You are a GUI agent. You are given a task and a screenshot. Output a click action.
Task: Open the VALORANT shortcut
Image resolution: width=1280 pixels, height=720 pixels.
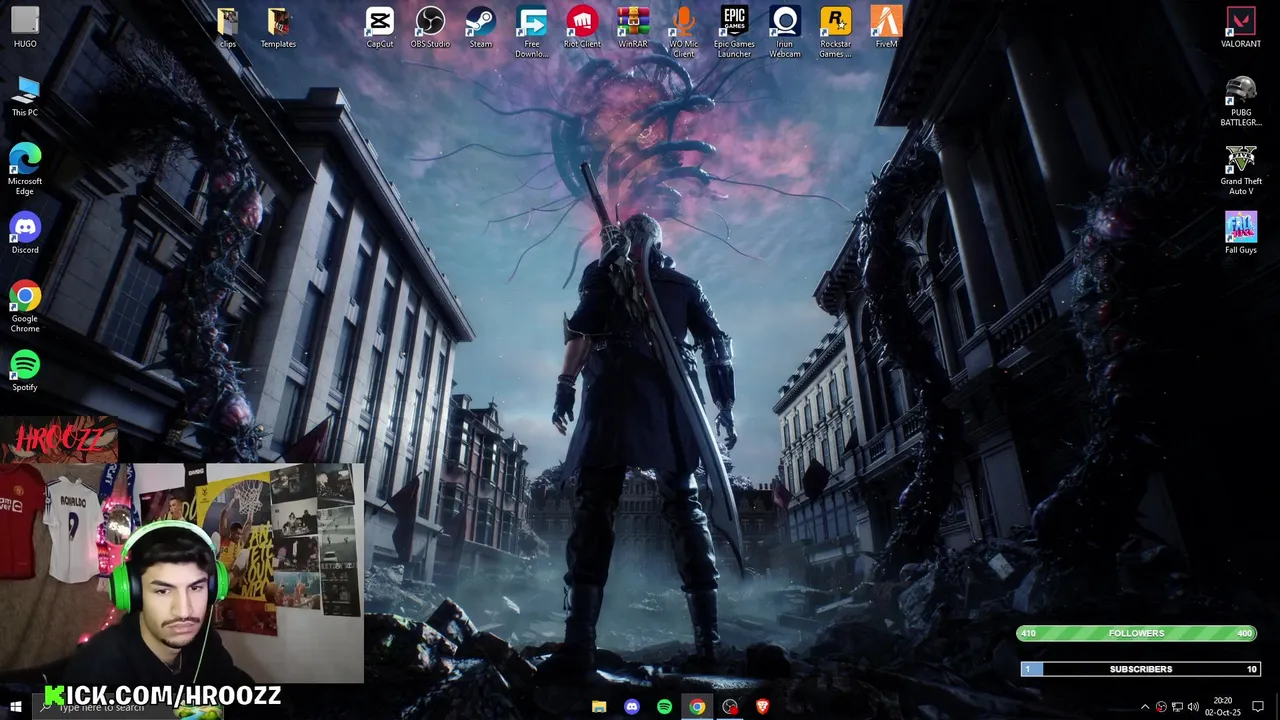click(x=1241, y=28)
